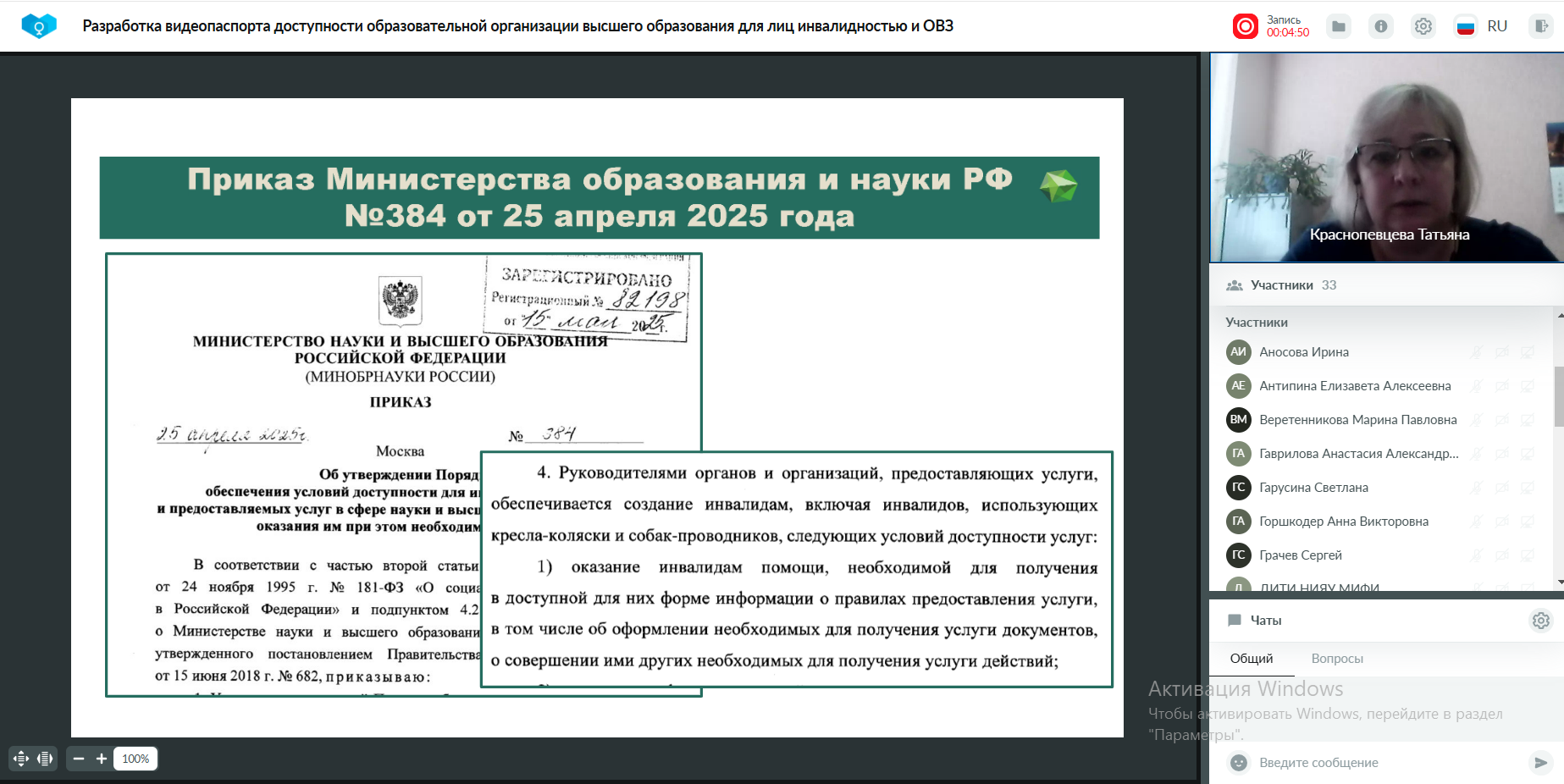Screen dimensions: 1564x784
Task: Click the ГС avatar of Гарусина Светлана
Action: pos(1239,488)
